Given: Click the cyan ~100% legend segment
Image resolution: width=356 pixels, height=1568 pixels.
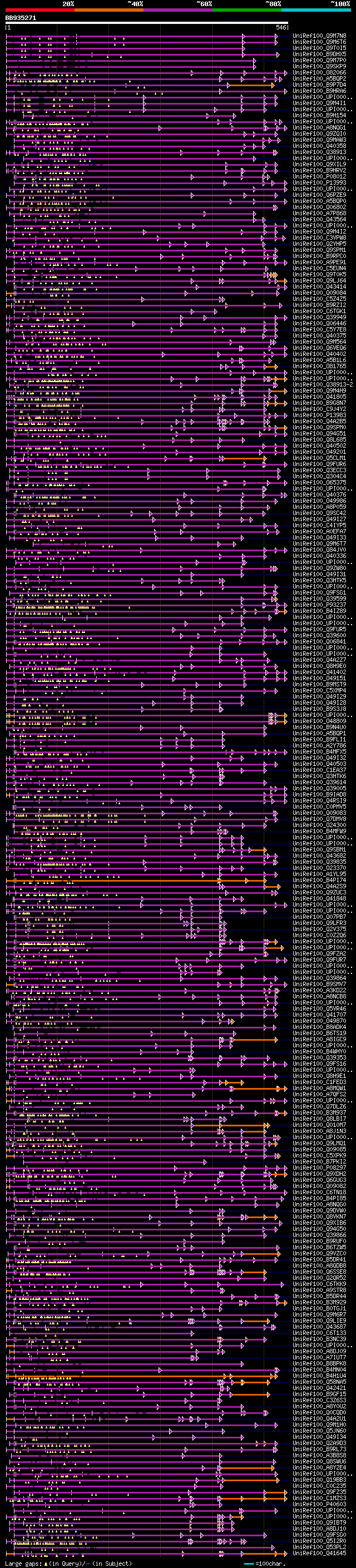Looking at the screenshot, I should coord(317,10).
